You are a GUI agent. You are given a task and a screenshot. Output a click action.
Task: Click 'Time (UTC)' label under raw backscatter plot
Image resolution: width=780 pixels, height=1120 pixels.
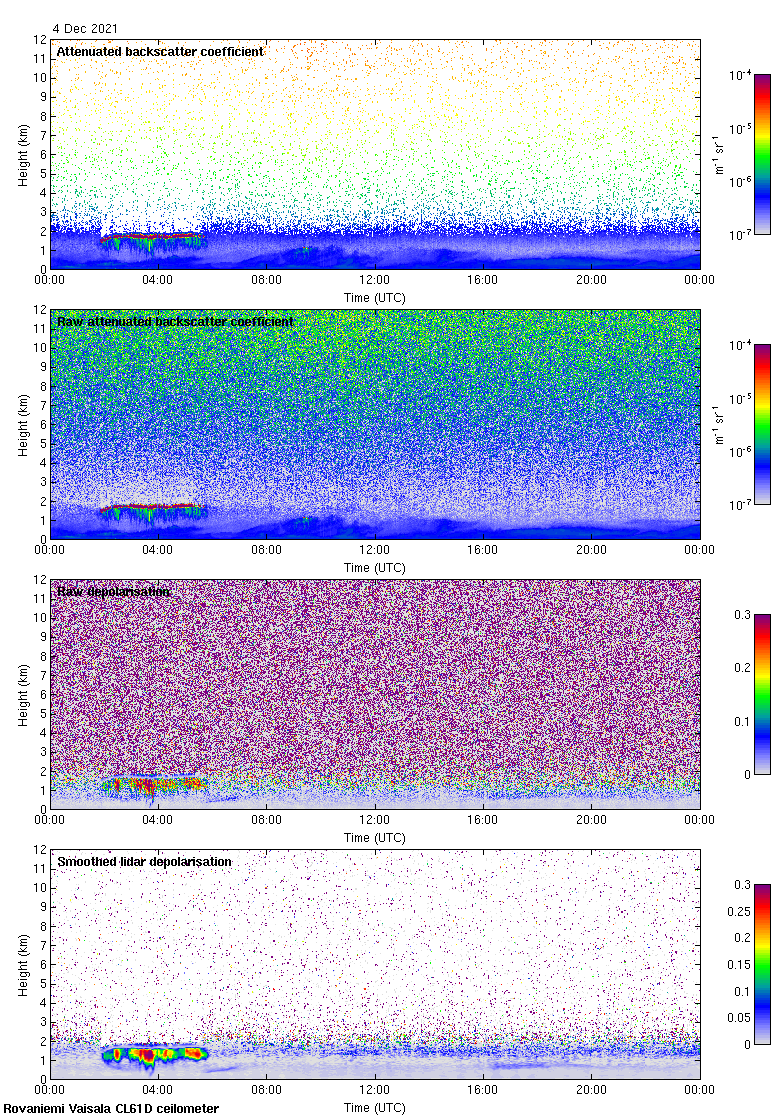tap(374, 568)
